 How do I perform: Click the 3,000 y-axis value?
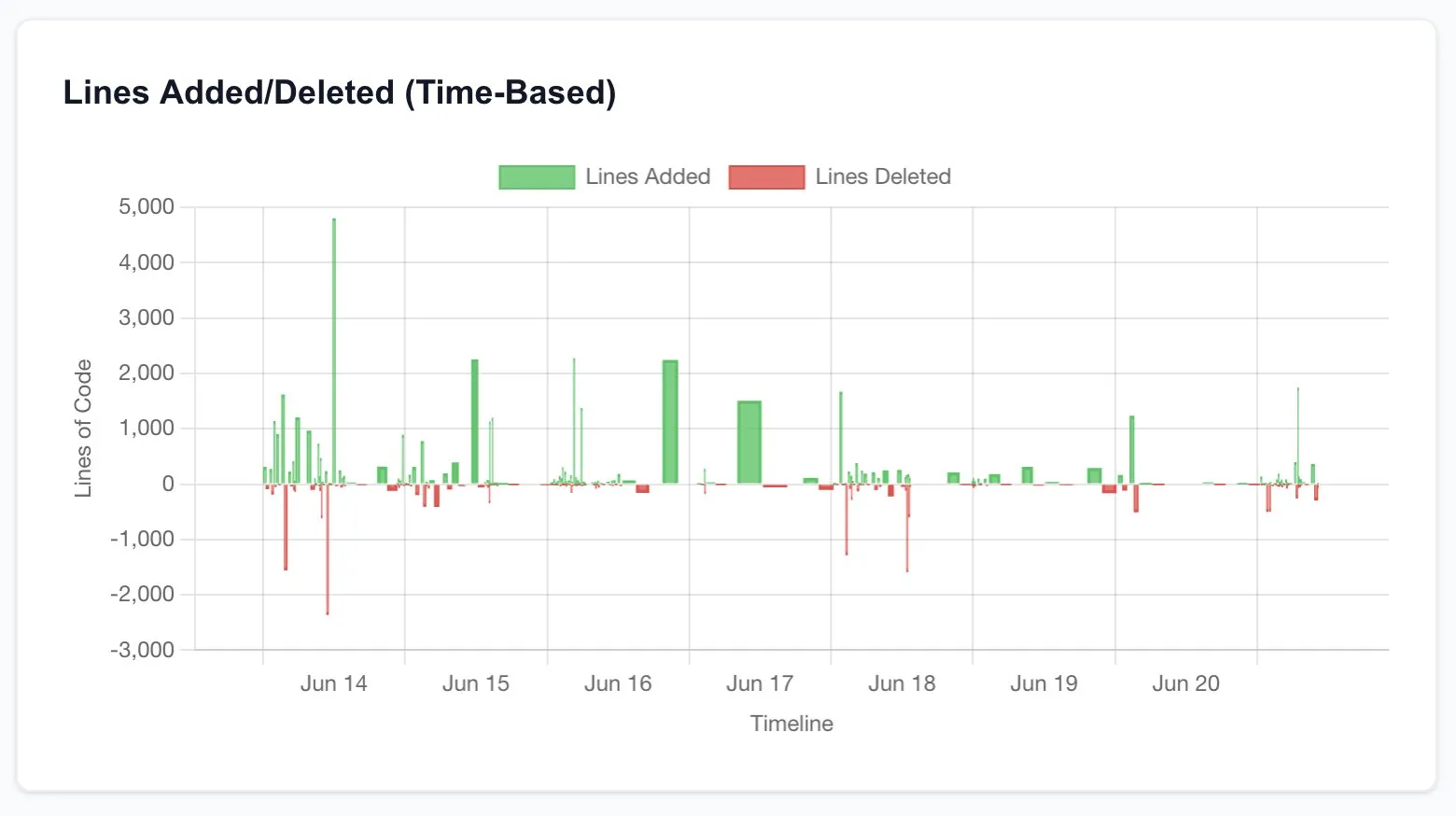click(147, 317)
